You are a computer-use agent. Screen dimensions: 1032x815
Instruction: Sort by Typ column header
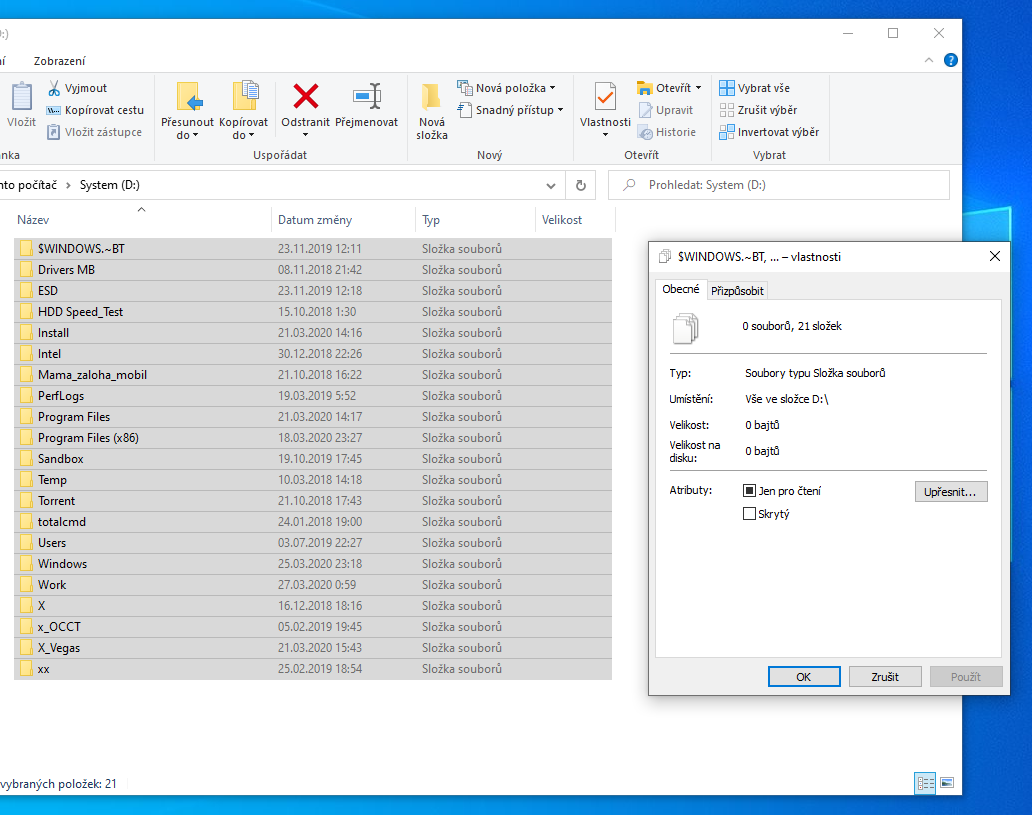pos(475,220)
